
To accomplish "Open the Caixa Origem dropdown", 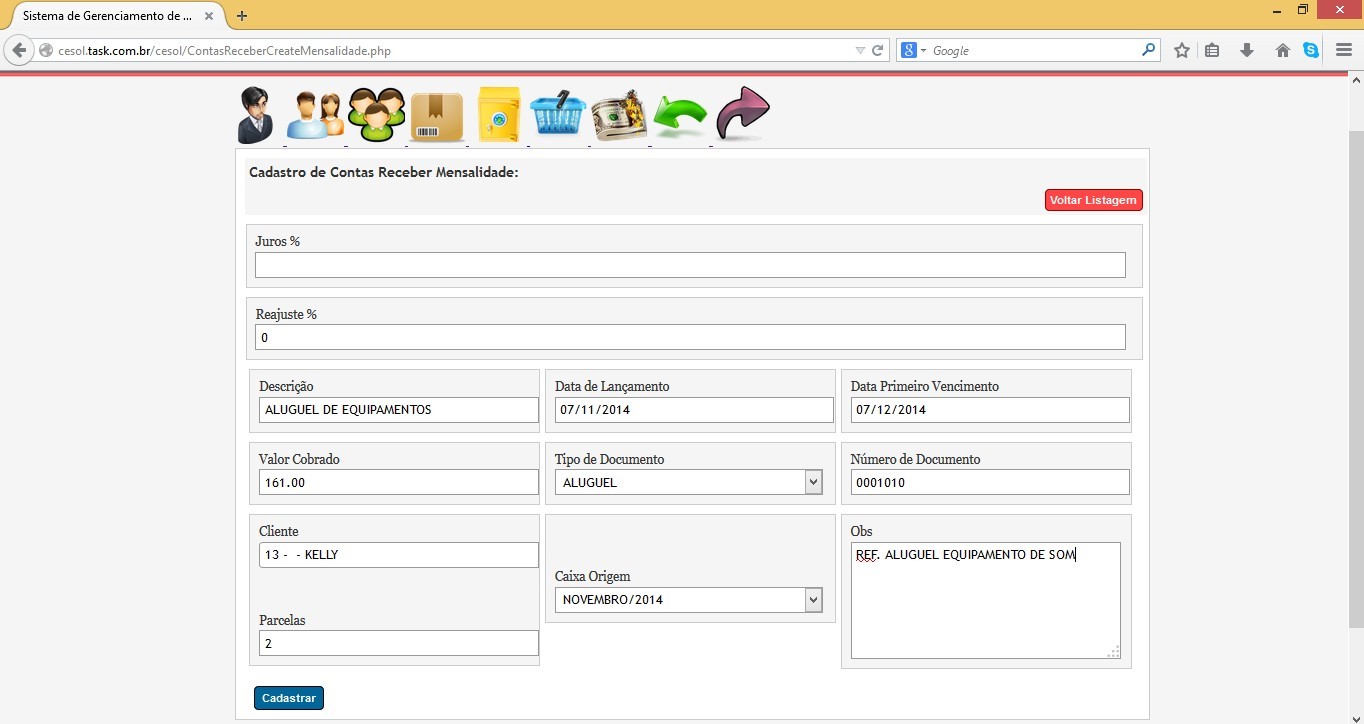I will (x=813, y=600).
